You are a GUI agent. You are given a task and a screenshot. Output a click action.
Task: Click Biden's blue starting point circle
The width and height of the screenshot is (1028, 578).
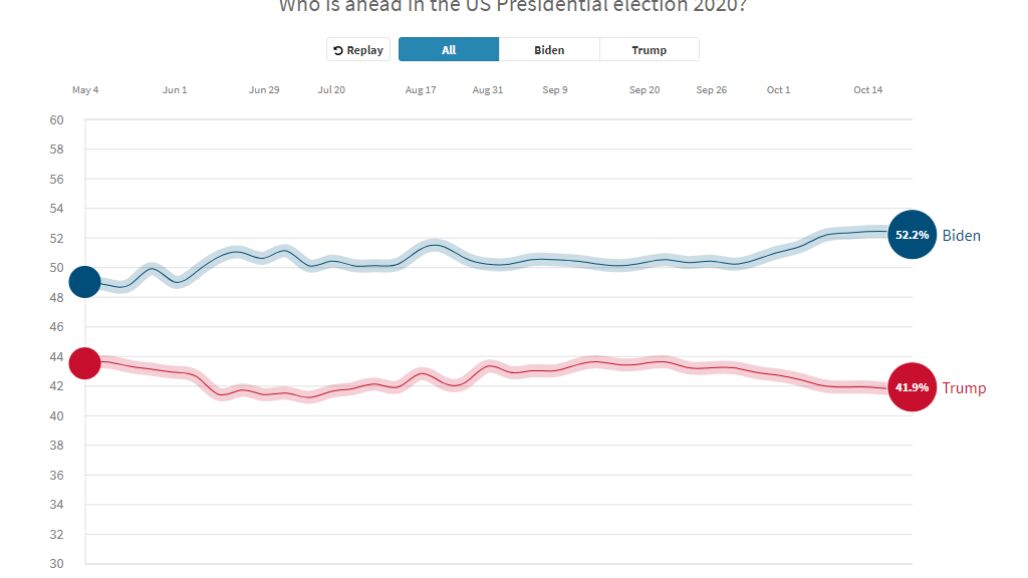pyautogui.click(x=85, y=282)
